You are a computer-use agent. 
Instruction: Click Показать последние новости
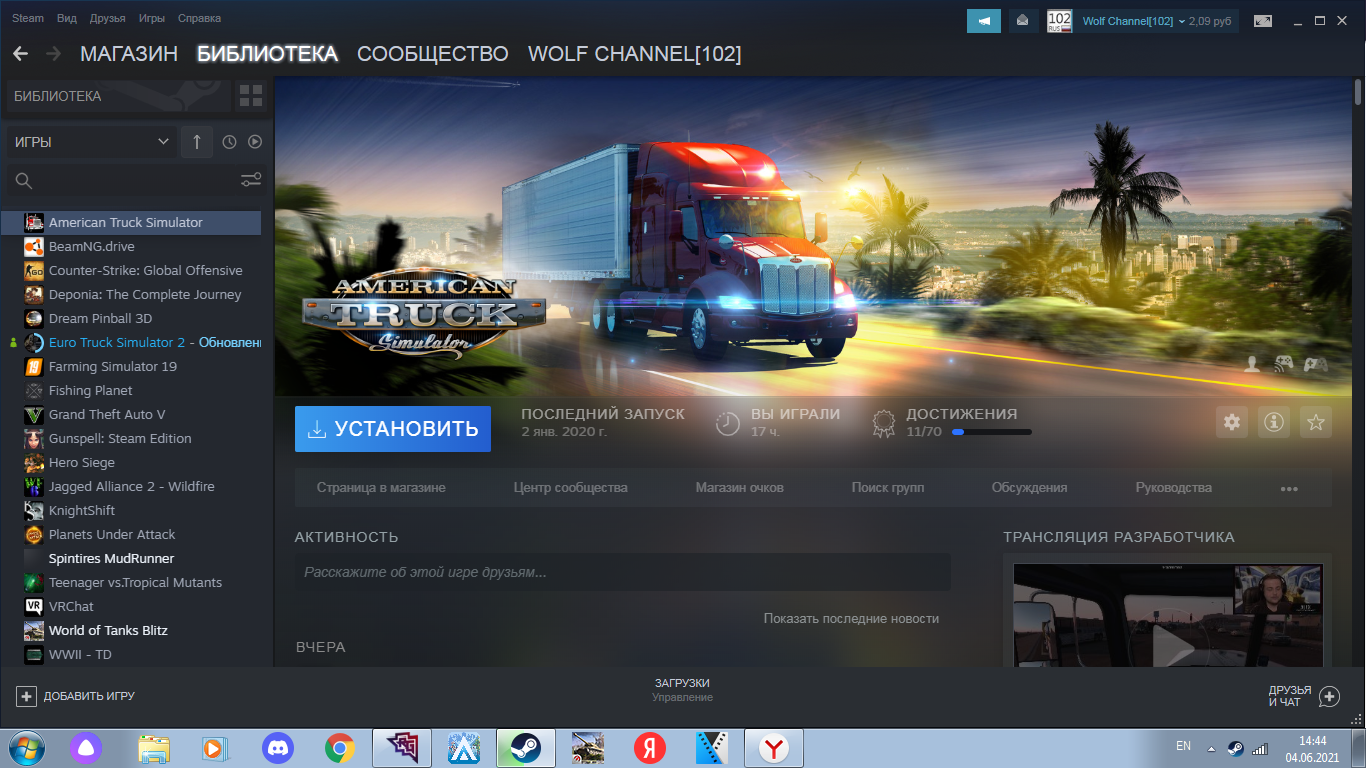pyautogui.click(x=851, y=619)
